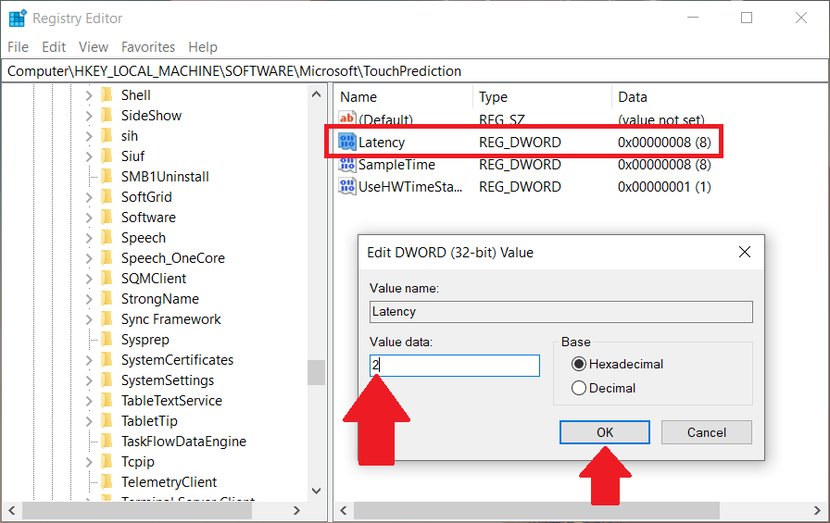Viewport: 830px width, 523px height.
Task: Click the SoftGrid folder icon
Action: [x=107, y=196]
